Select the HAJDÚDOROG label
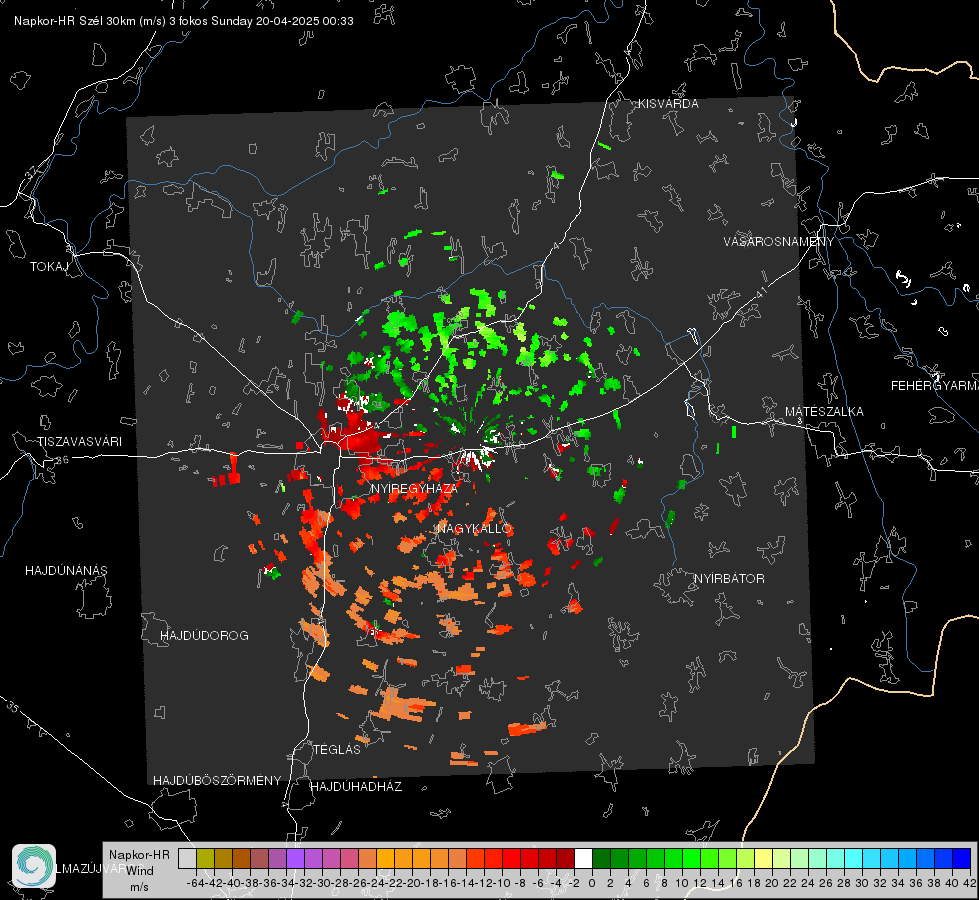The height and width of the screenshot is (900, 979). point(204,636)
